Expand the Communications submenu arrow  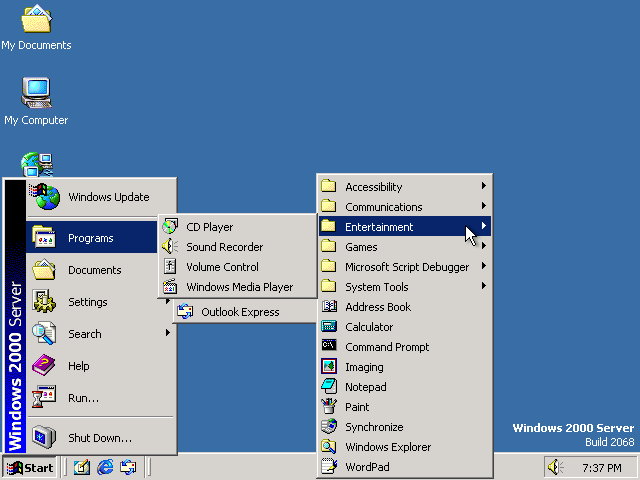(484, 206)
